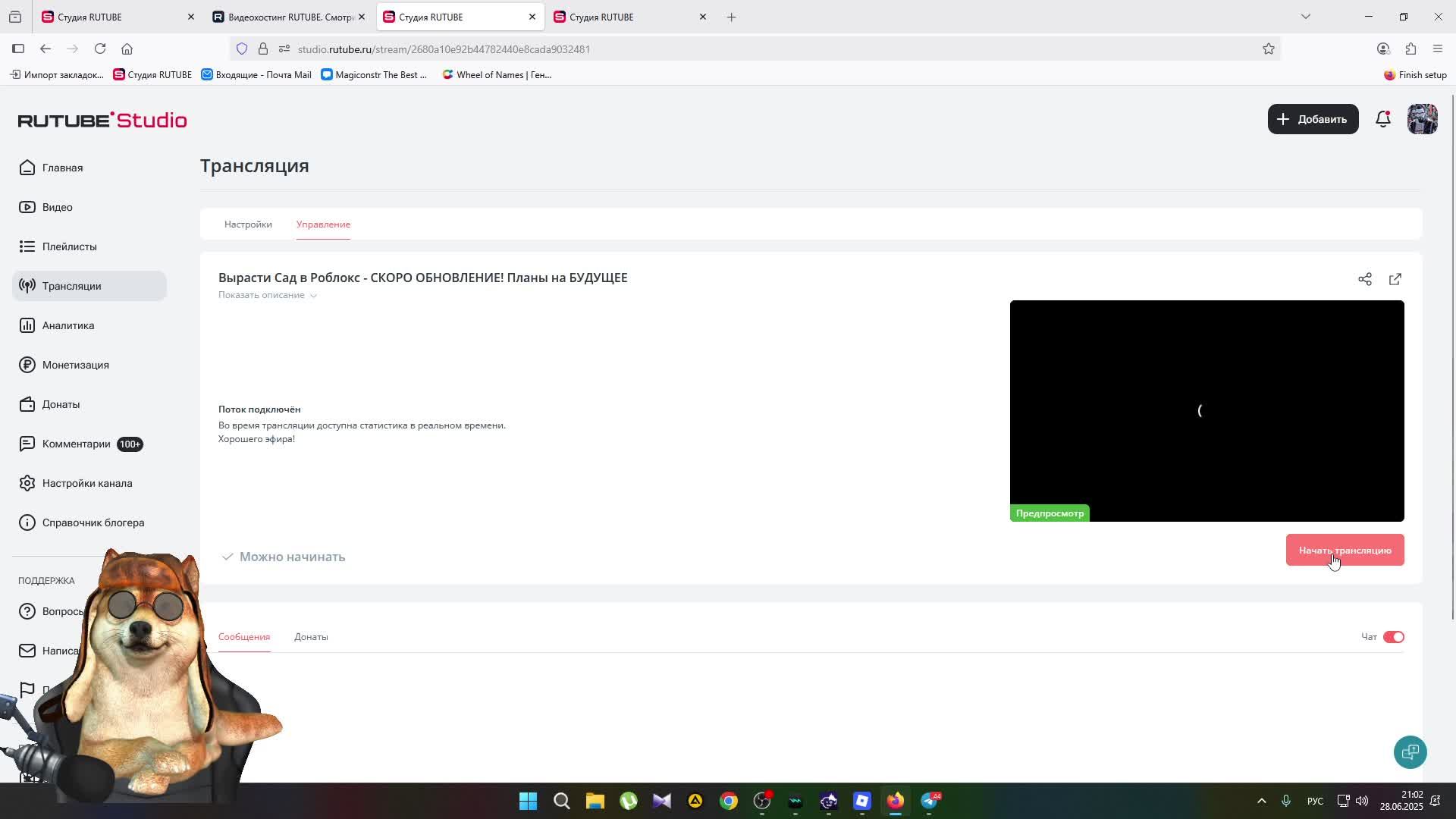Bookmark this page with star icon

(x=1269, y=49)
